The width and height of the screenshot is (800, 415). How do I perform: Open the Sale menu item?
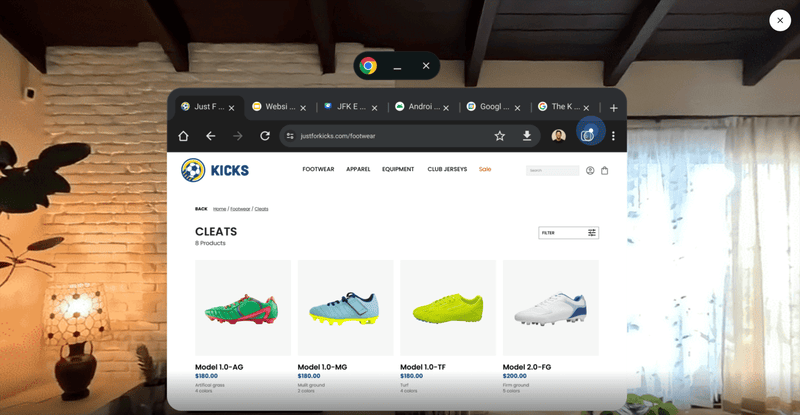pyautogui.click(x=485, y=169)
